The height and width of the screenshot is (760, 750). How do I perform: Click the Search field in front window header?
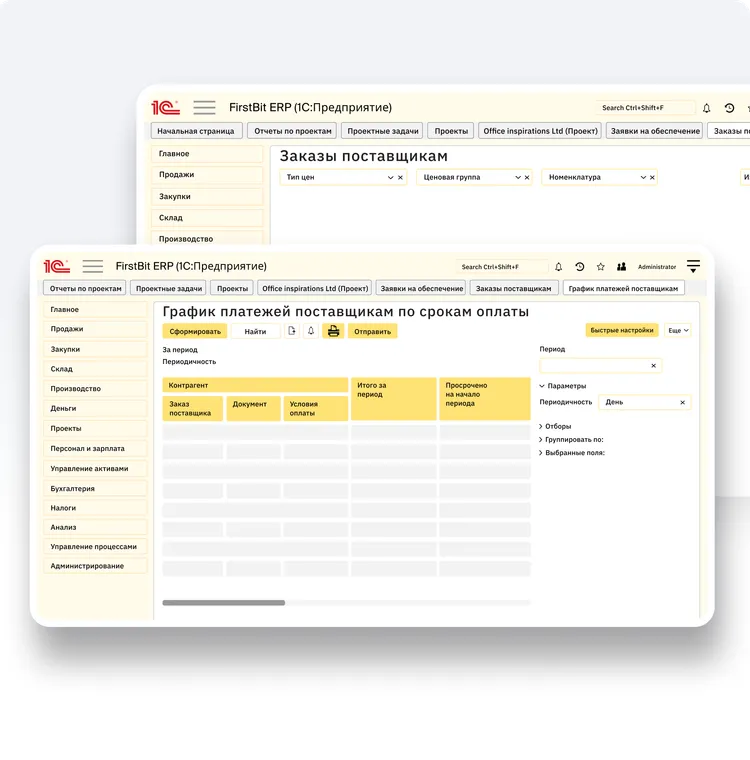(x=503, y=267)
